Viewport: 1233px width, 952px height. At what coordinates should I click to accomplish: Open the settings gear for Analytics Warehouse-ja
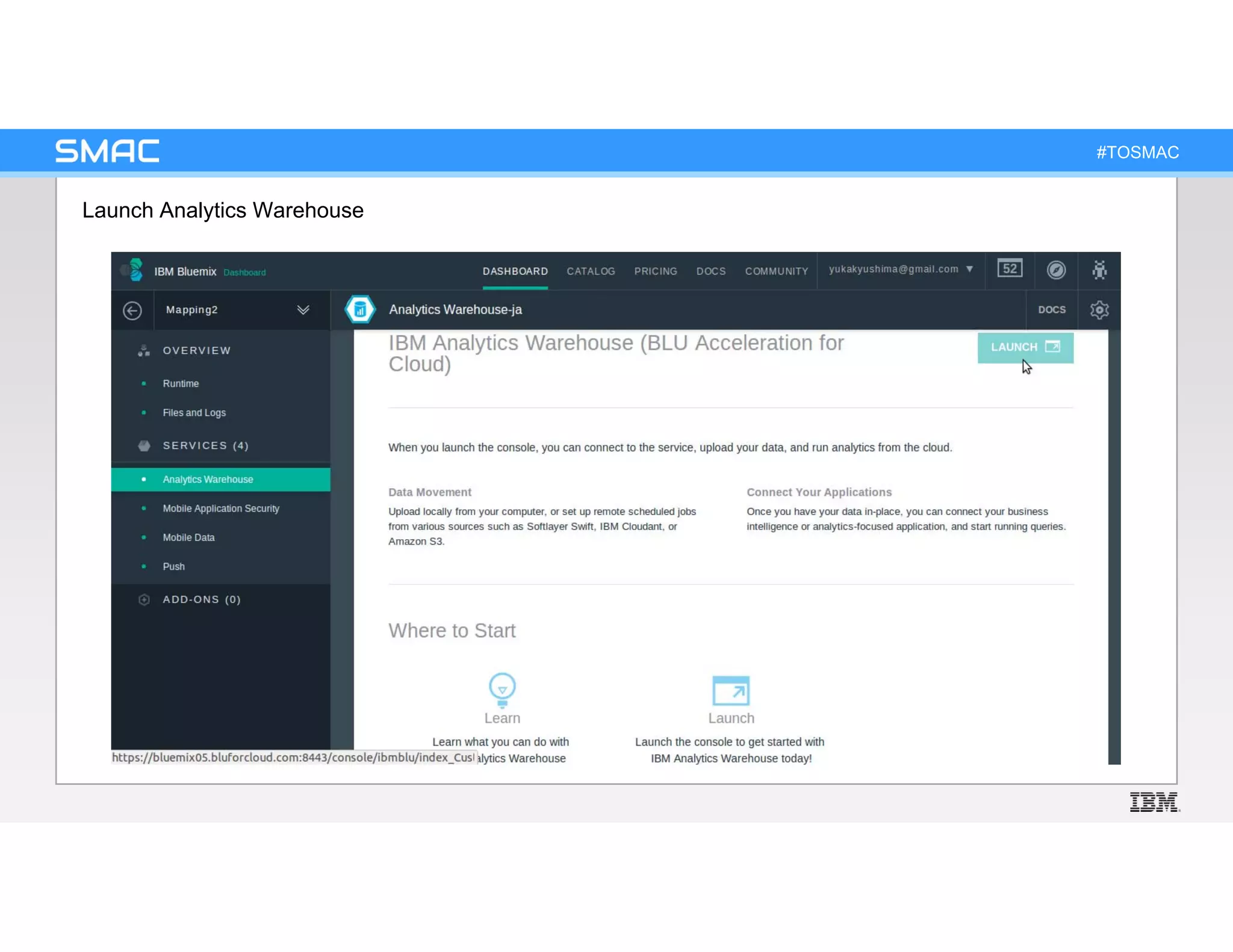click(1099, 310)
